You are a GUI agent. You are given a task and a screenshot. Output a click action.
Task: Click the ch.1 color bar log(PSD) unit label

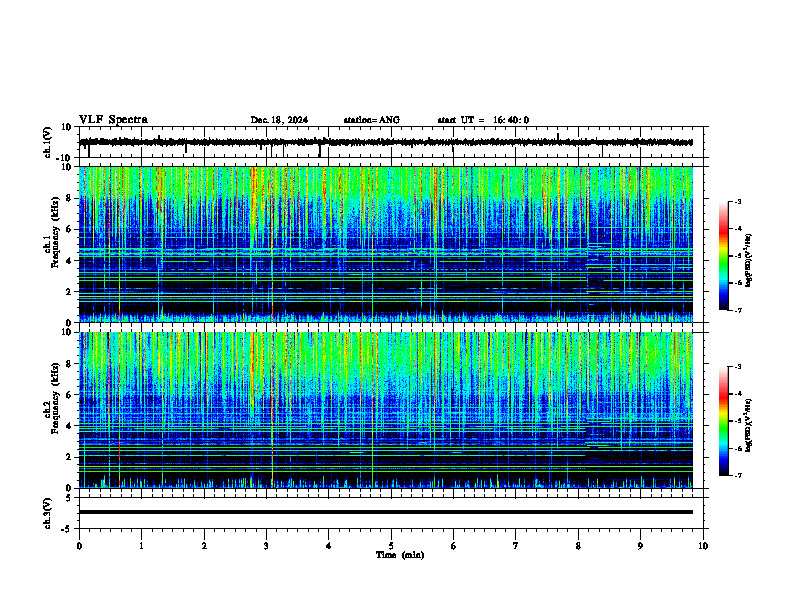click(x=749, y=261)
